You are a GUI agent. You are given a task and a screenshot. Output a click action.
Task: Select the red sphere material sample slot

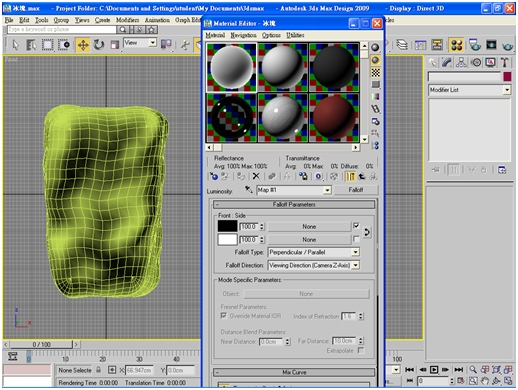coord(334,118)
